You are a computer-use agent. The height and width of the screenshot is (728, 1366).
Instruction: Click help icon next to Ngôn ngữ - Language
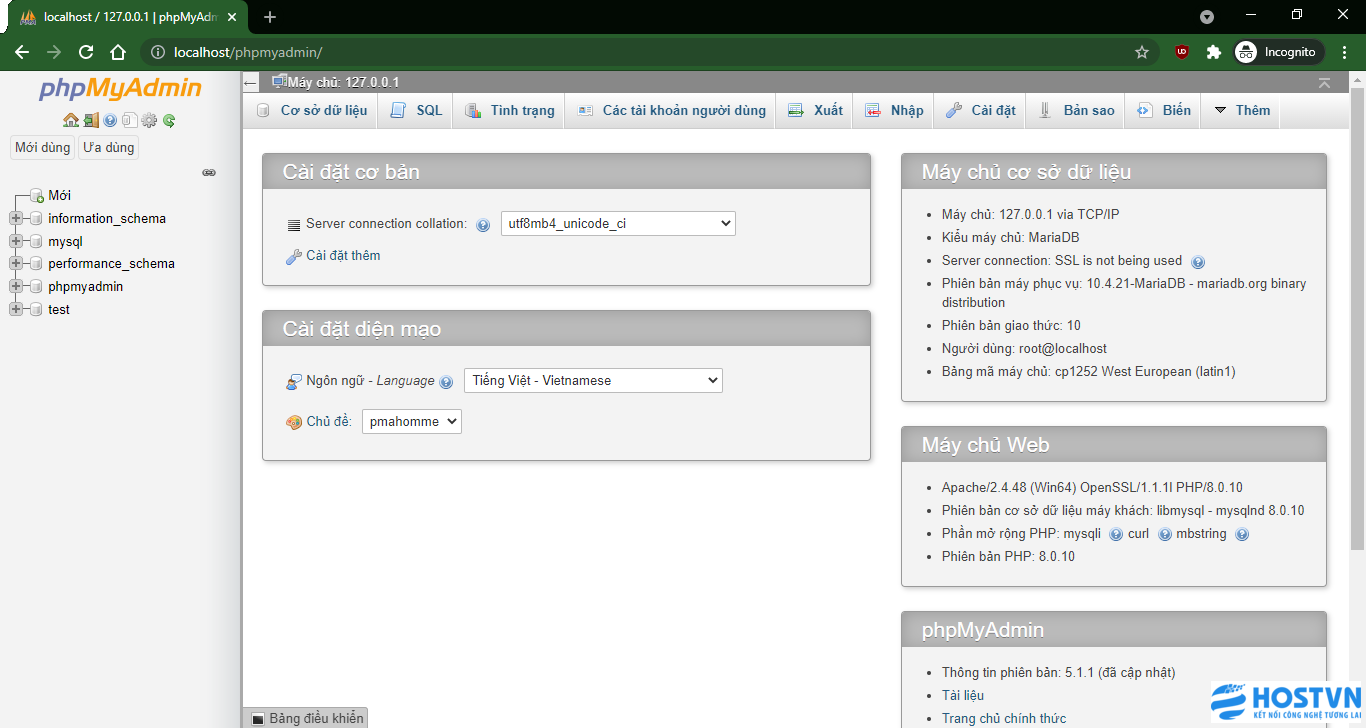point(446,382)
